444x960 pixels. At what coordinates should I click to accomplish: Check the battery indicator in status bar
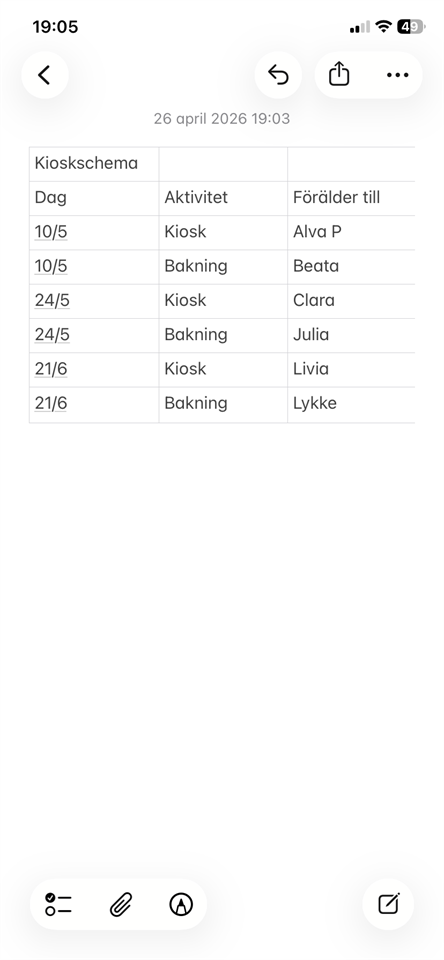pyautogui.click(x=411, y=27)
